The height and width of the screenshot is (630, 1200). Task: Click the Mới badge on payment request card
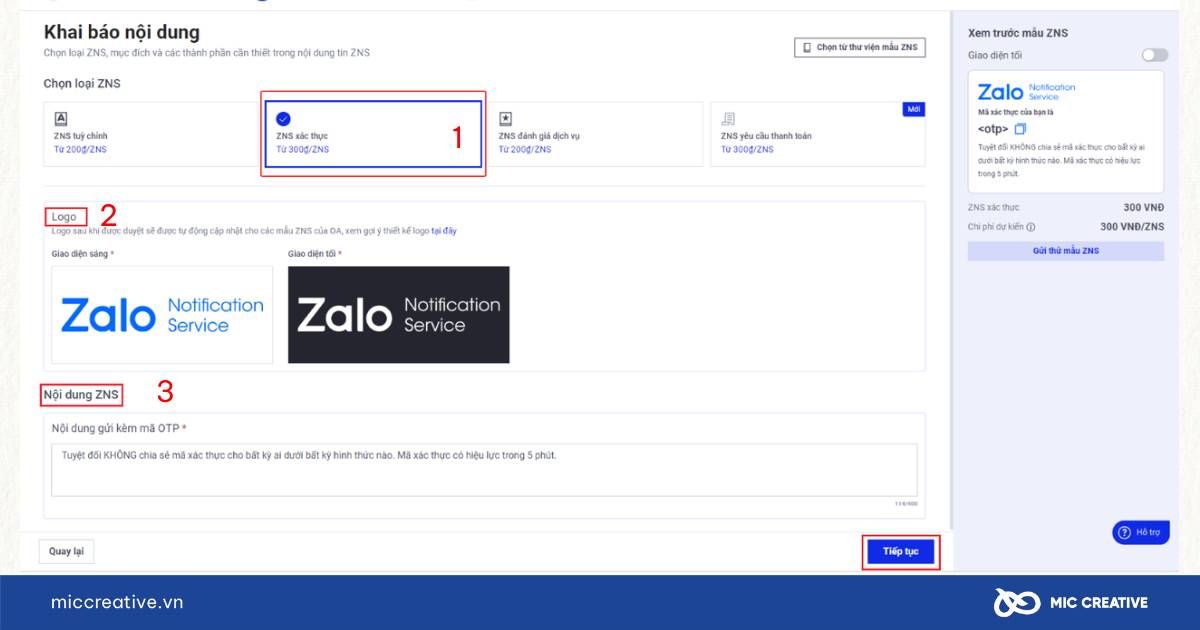coord(914,109)
